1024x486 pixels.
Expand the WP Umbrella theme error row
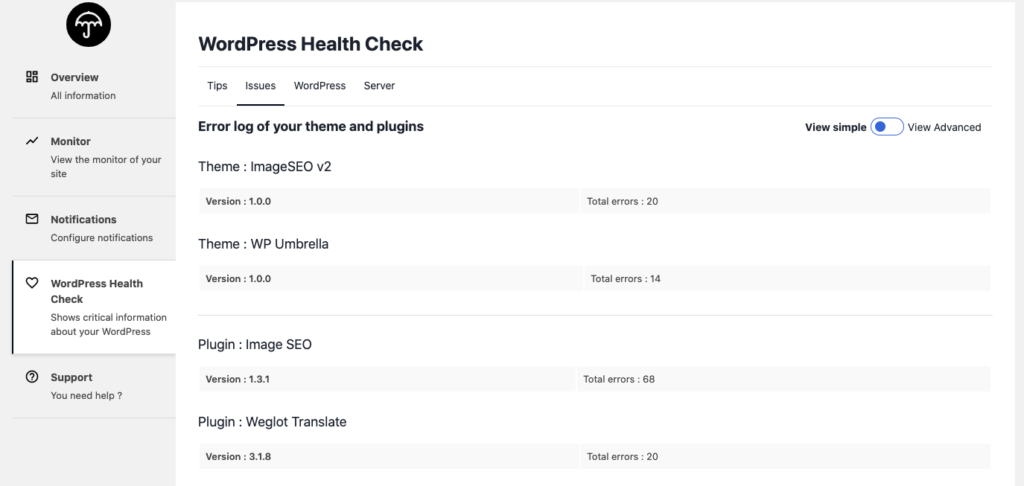click(x=595, y=278)
